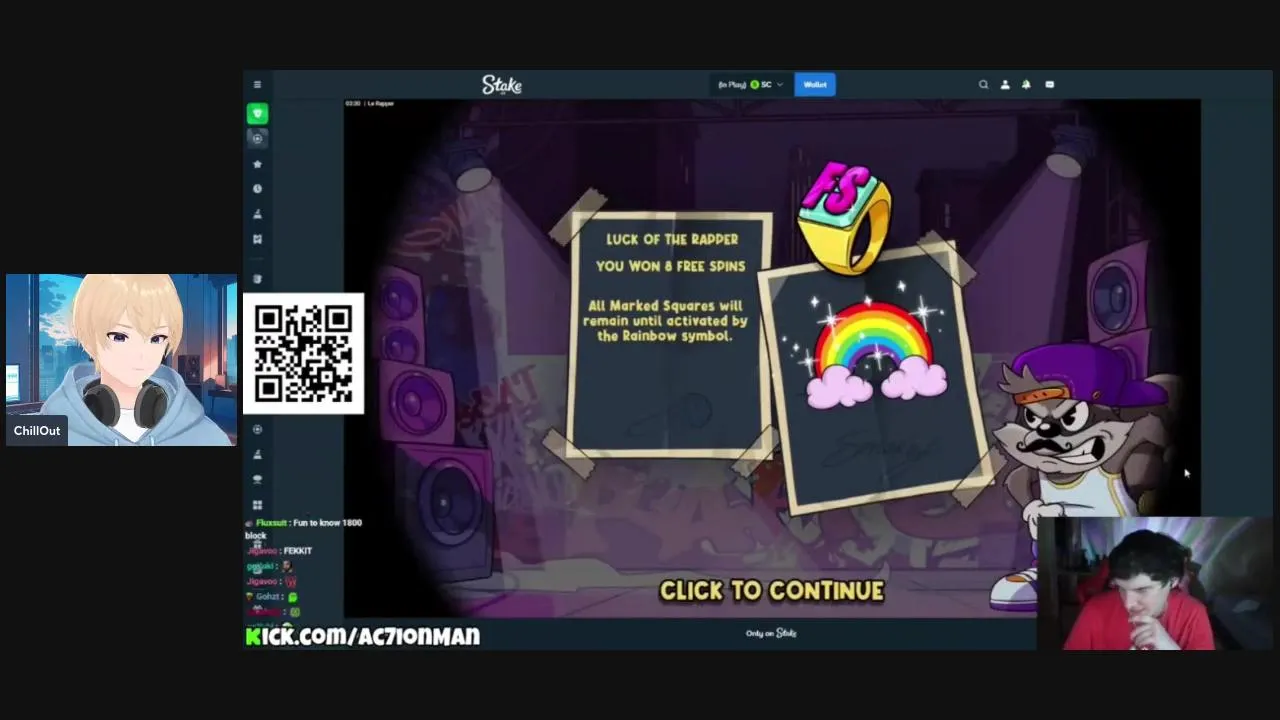Click the Rainbow symbol card
This screenshot has height=720, width=1280.
tap(877, 377)
